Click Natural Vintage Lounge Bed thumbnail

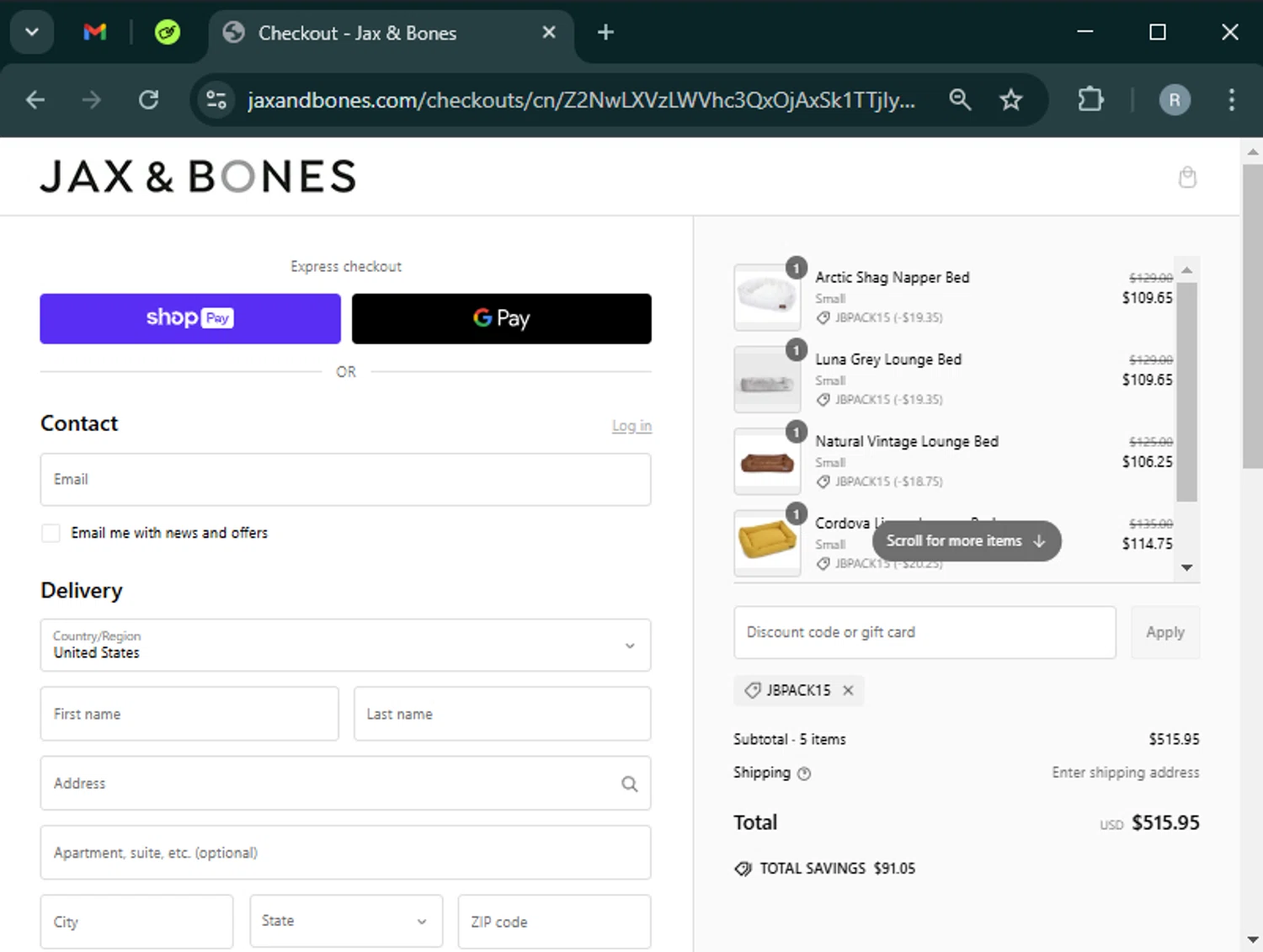(x=767, y=461)
